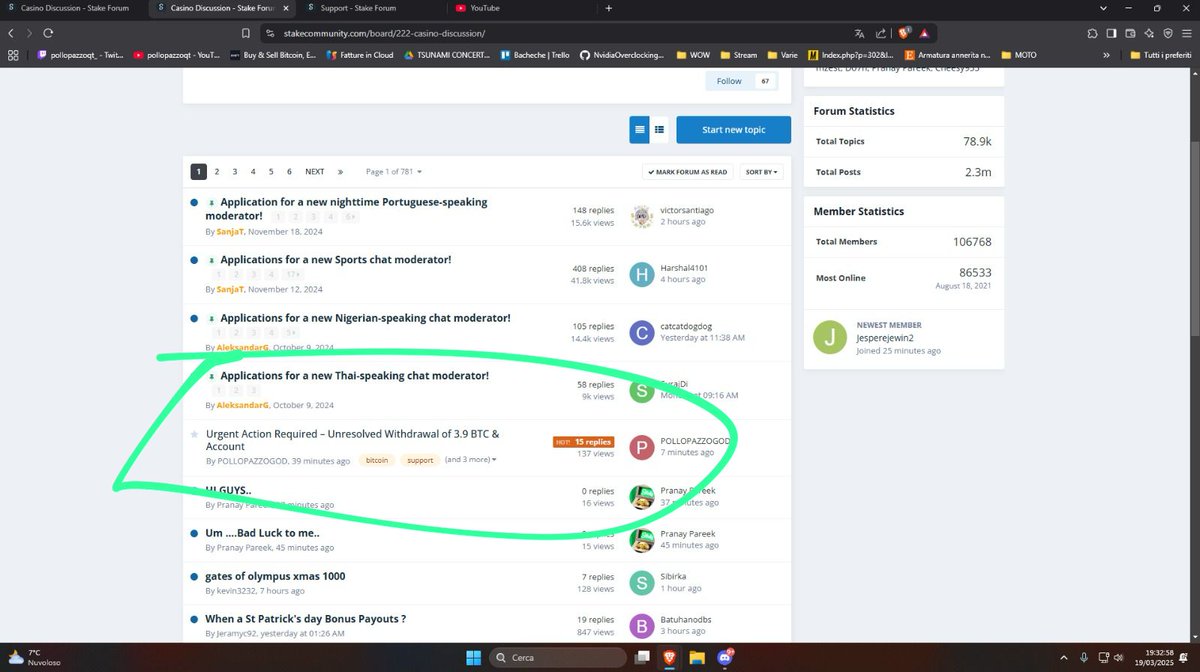Click the share icon in the address bar

879,33
